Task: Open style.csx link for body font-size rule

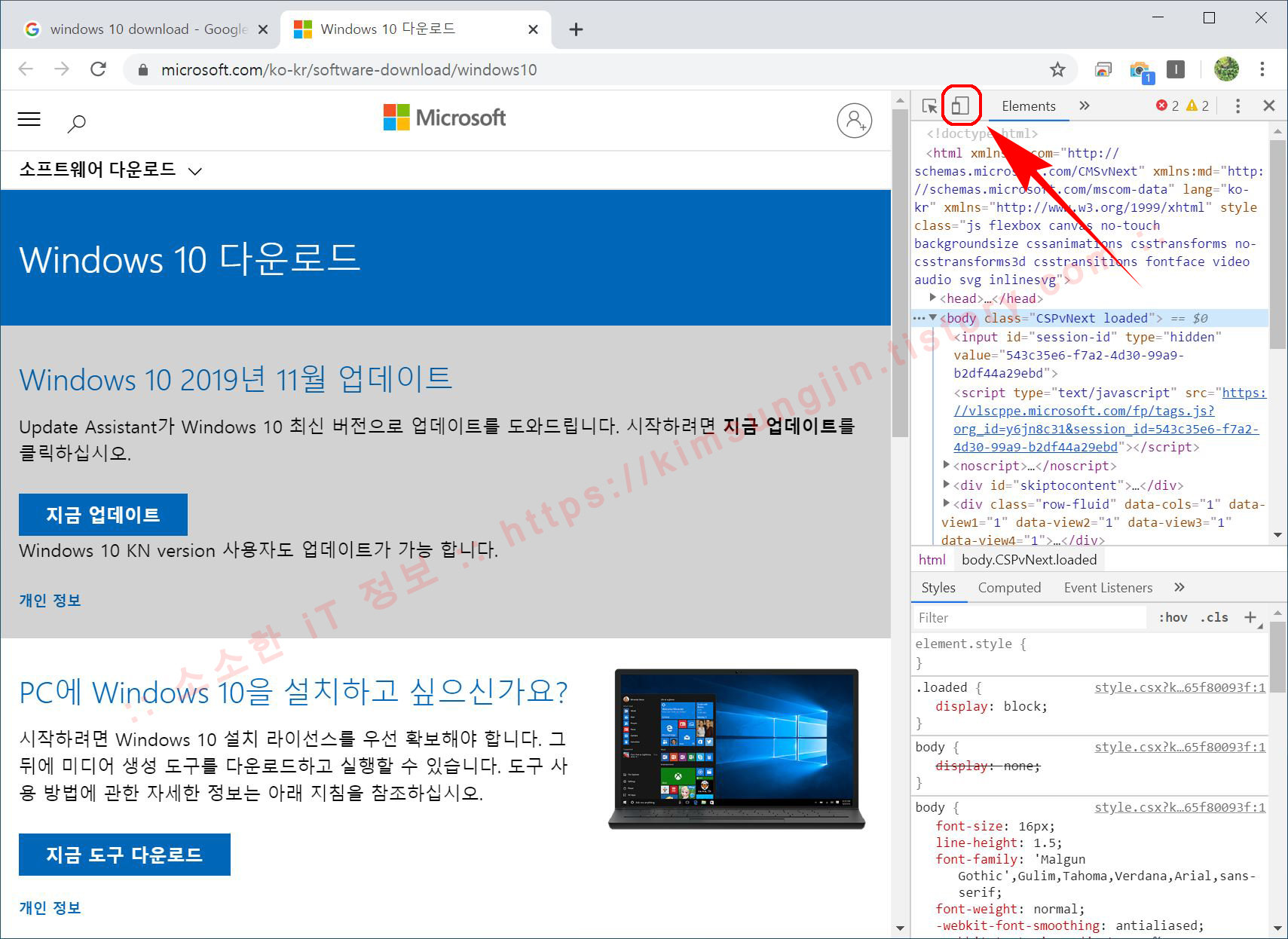Action: tap(1179, 807)
